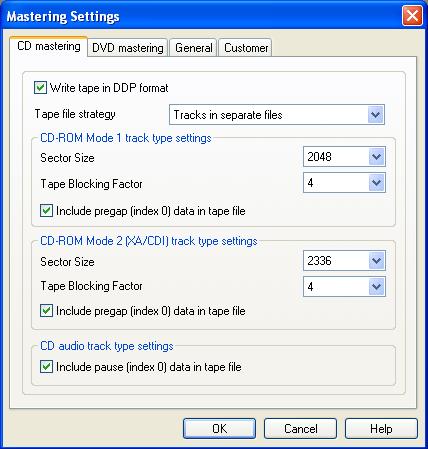The image size is (428, 449).
Task: Switch to the DVD mastering tab
Action: pos(128,48)
